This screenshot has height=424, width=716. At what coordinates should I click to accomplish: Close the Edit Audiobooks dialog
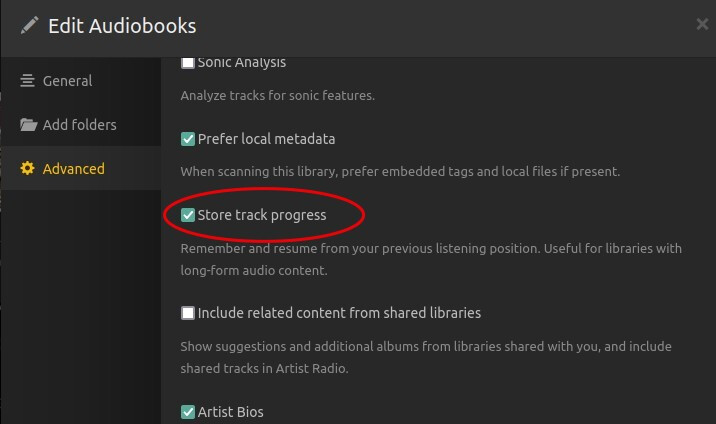702,25
